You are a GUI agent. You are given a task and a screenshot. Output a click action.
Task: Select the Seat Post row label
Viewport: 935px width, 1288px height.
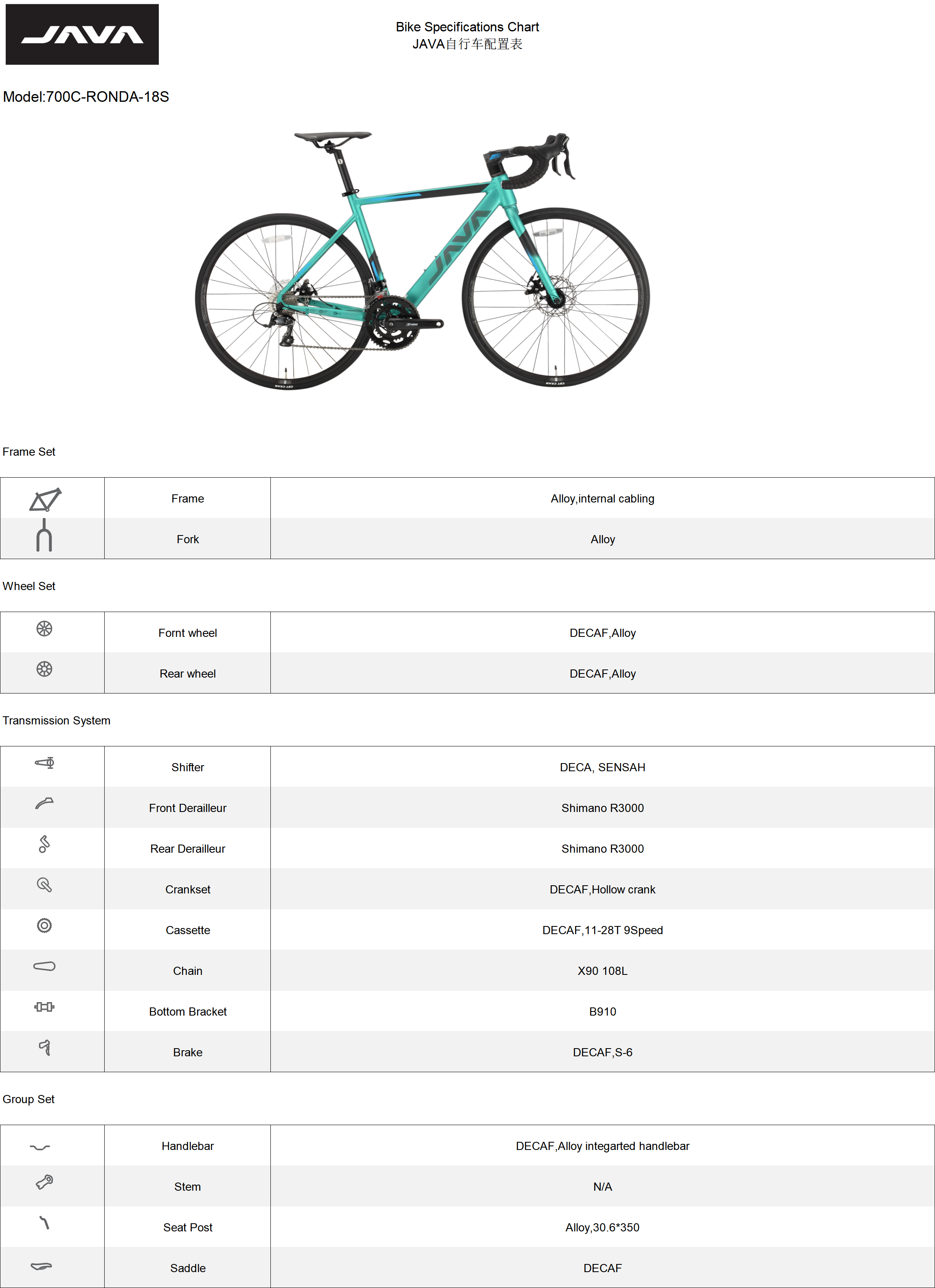(x=188, y=1227)
